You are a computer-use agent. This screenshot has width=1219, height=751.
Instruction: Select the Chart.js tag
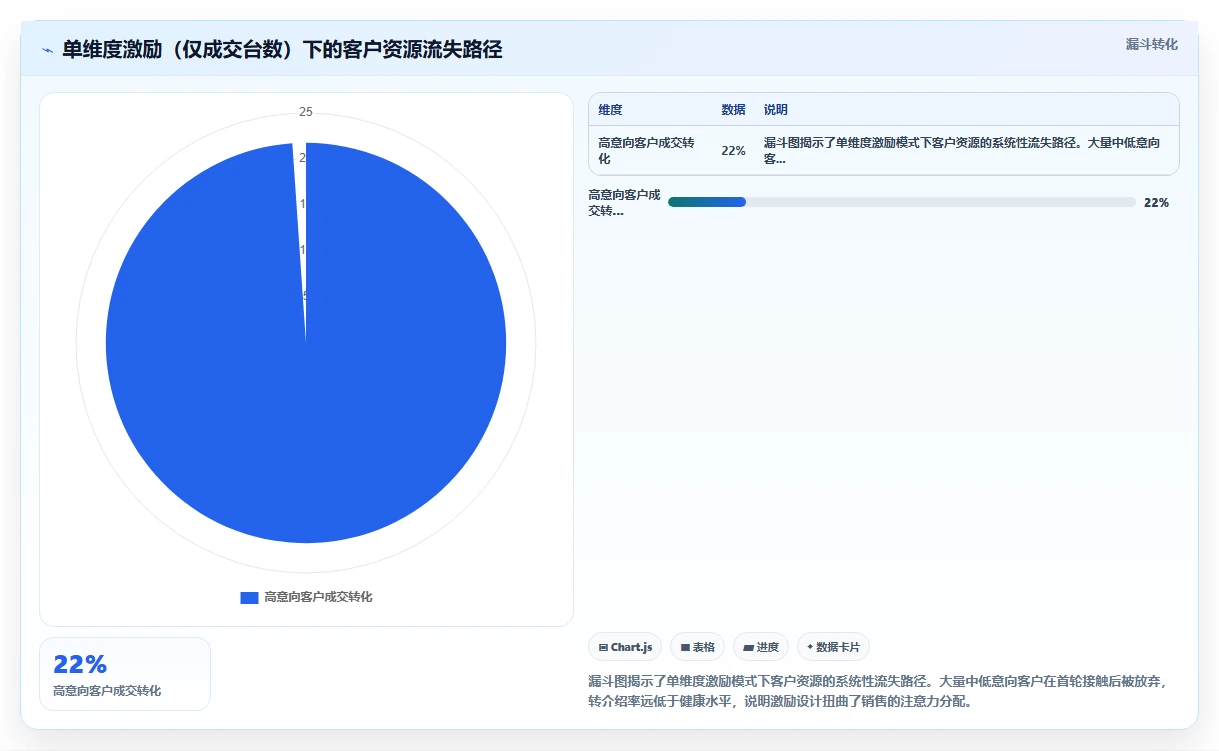point(625,647)
